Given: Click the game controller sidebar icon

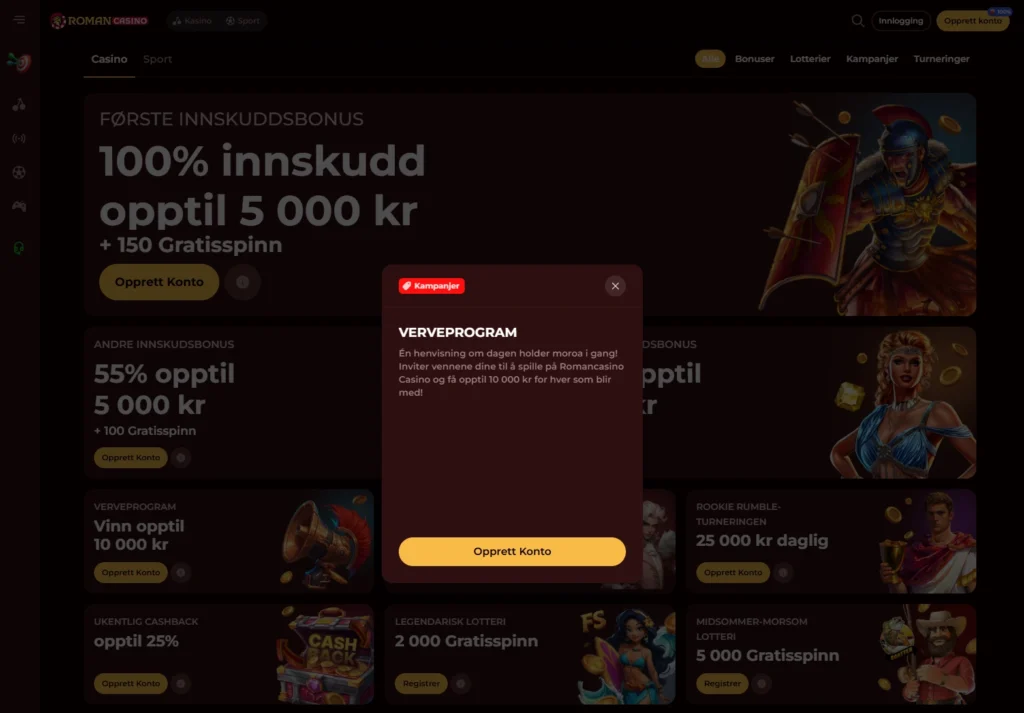Looking at the screenshot, I should click(19, 206).
